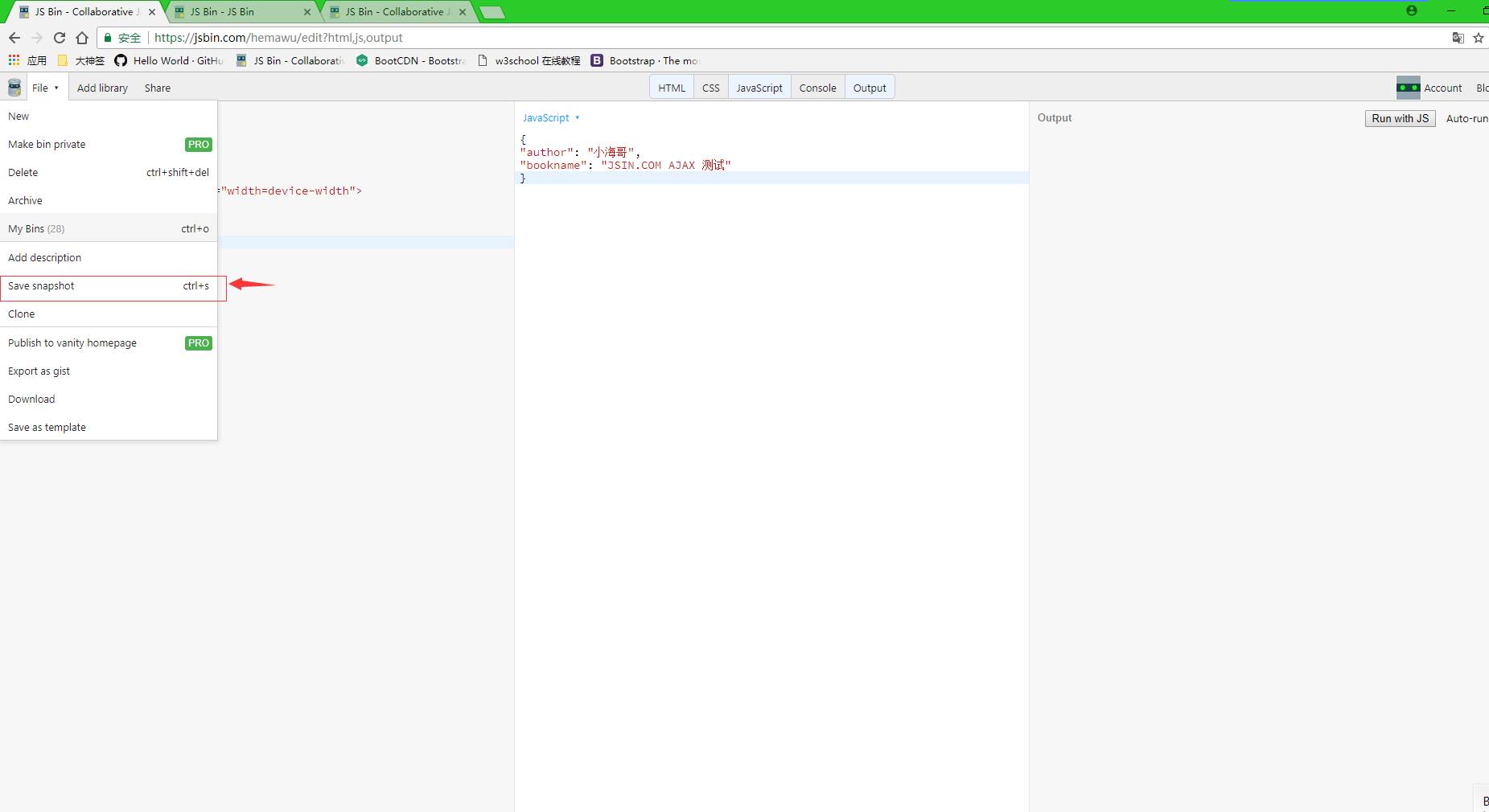The image size is (1489, 812).
Task: Click the Chrome profile avatar icon
Action: 1412,10
